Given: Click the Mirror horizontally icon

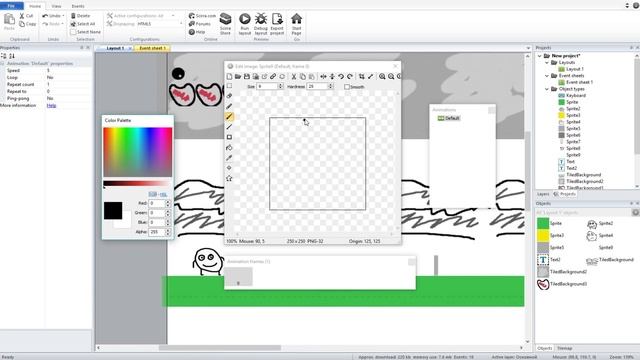Looking at the screenshot, I should pos(323,76).
